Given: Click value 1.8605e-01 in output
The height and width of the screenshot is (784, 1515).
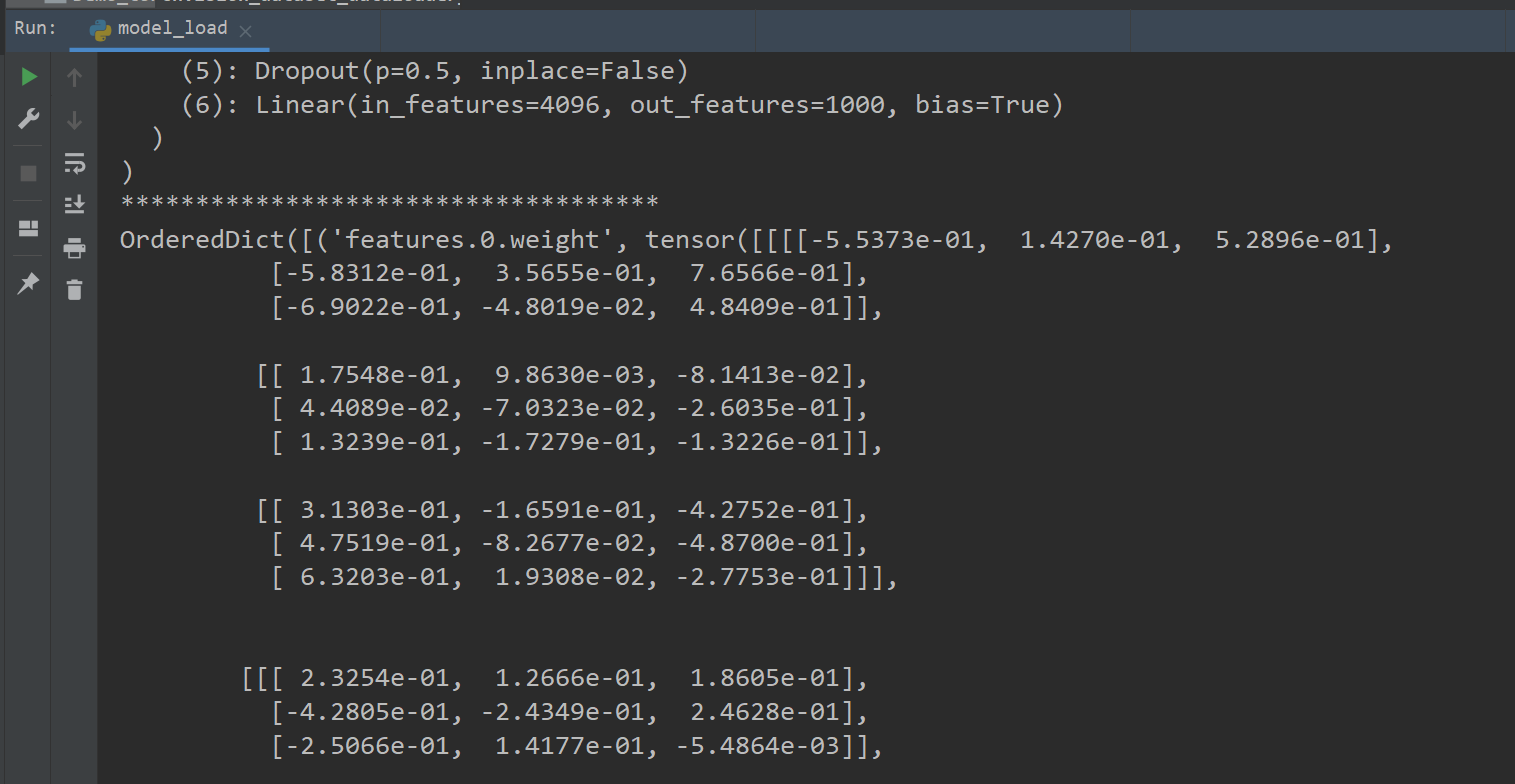Looking at the screenshot, I should [764, 679].
